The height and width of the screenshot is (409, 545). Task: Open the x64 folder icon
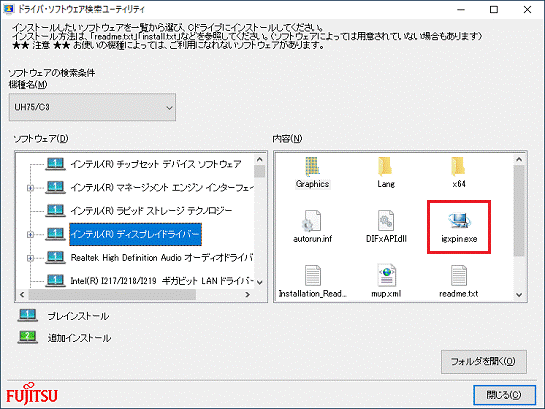458,166
